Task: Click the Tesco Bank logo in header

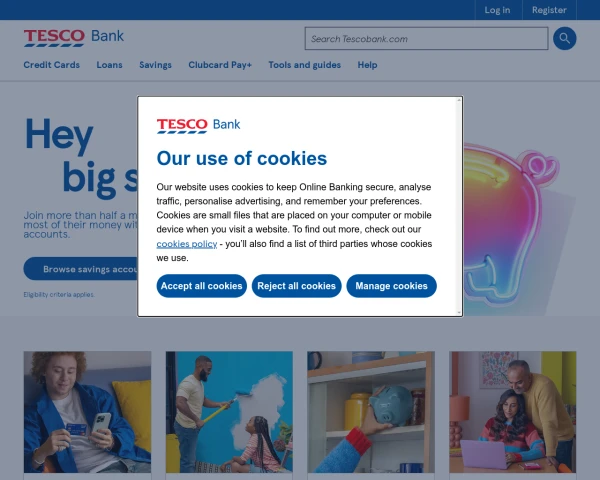Action: pos(73,38)
